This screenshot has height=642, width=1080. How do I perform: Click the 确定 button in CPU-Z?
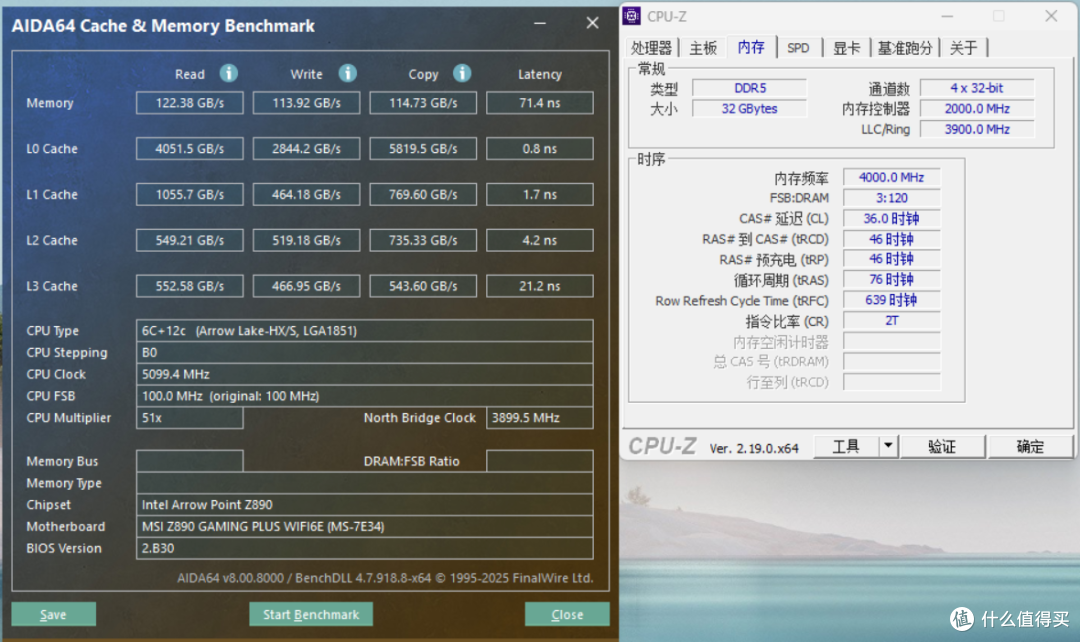click(x=1030, y=446)
